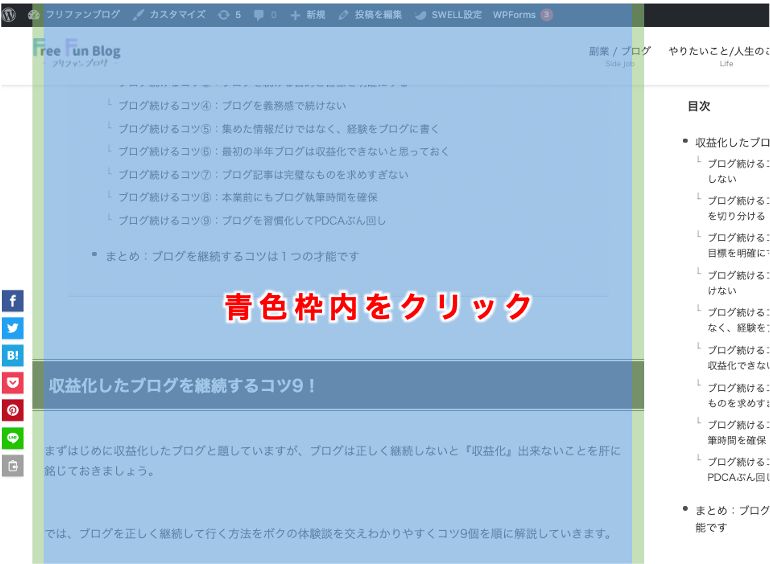Jump to ブログ続けるコツ⑧ in contents list
The height and width of the screenshot is (564, 770).
coord(248,197)
